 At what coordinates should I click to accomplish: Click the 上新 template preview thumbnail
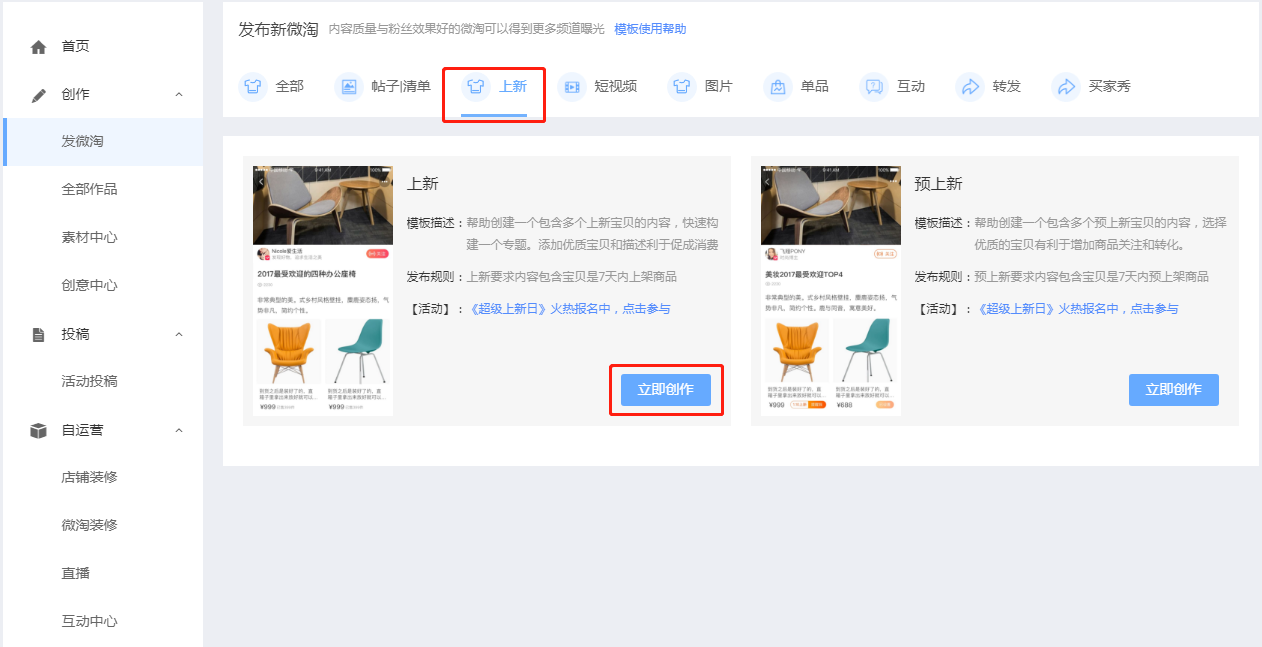323,290
